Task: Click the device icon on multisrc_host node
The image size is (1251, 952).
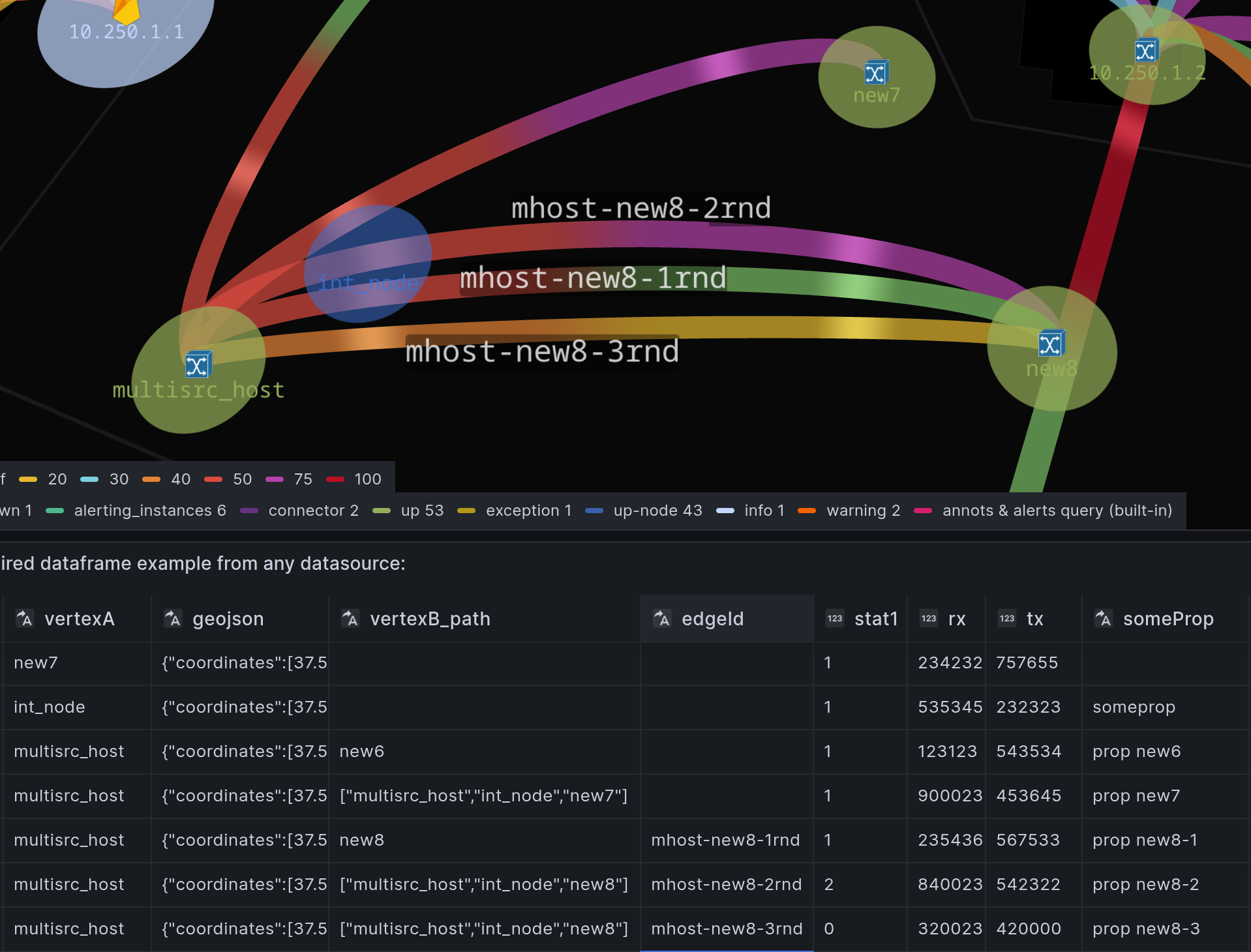Action: (x=198, y=364)
